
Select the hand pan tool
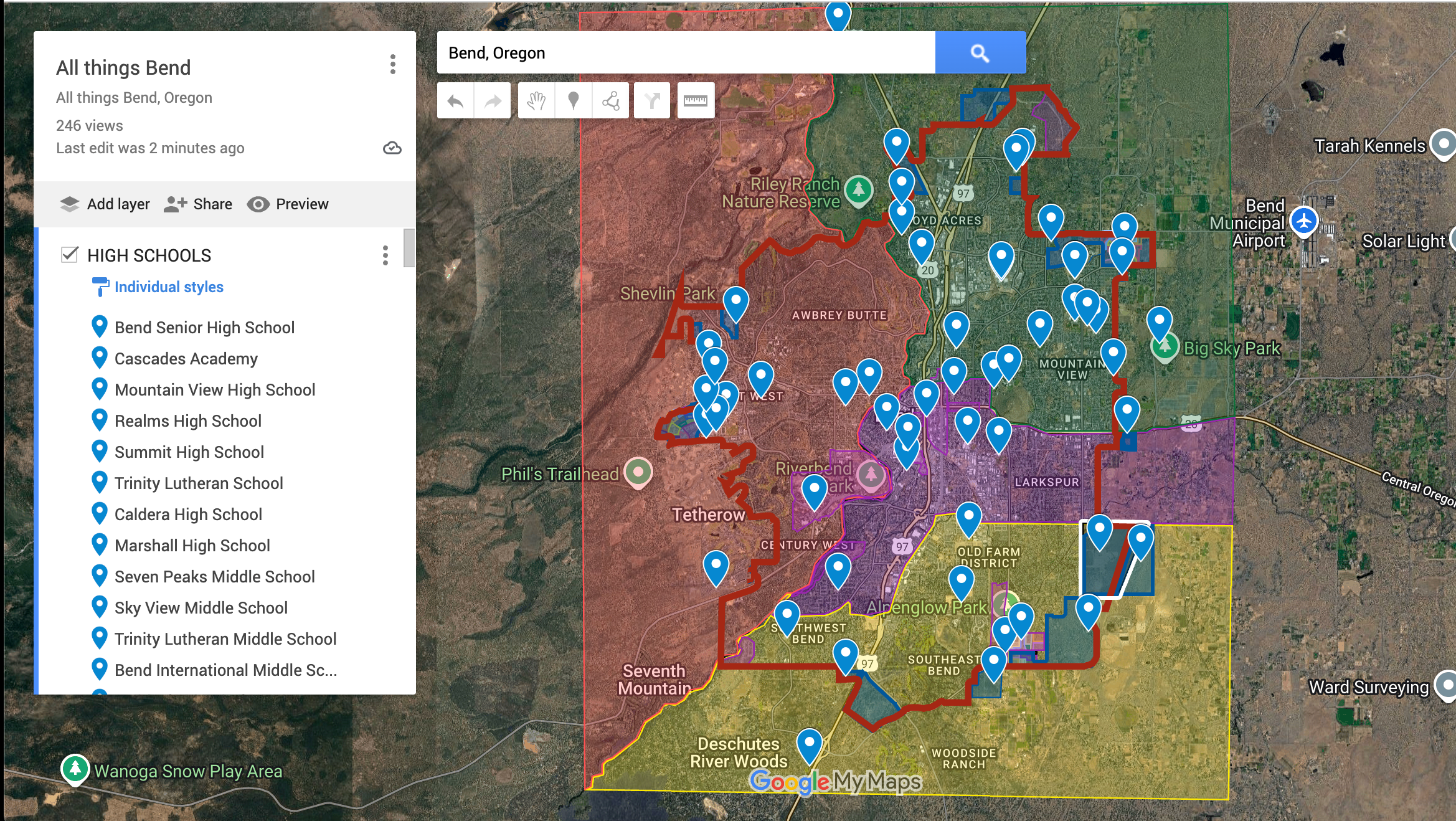(536, 101)
